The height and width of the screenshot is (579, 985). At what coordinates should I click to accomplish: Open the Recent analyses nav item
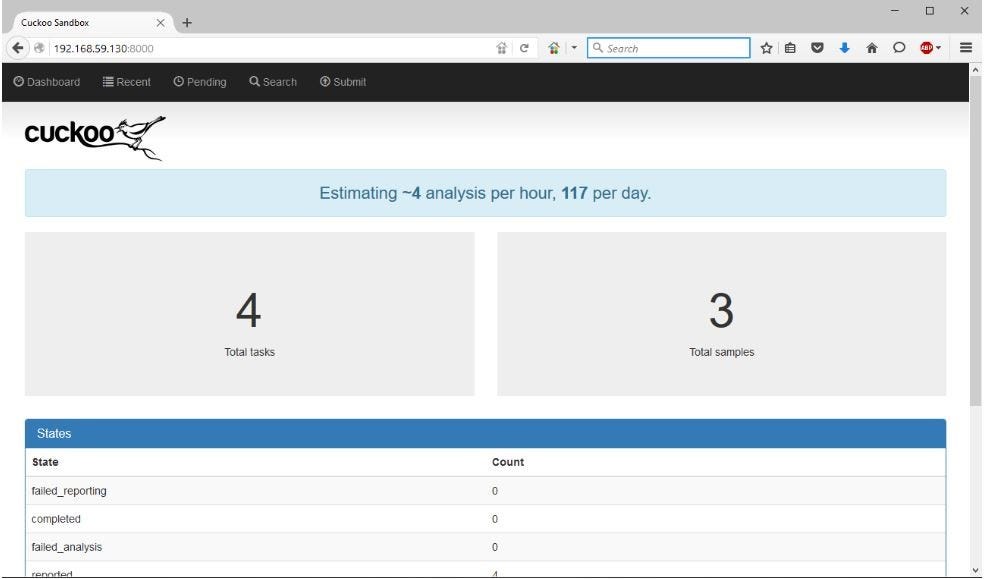pyautogui.click(x=127, y=82)
